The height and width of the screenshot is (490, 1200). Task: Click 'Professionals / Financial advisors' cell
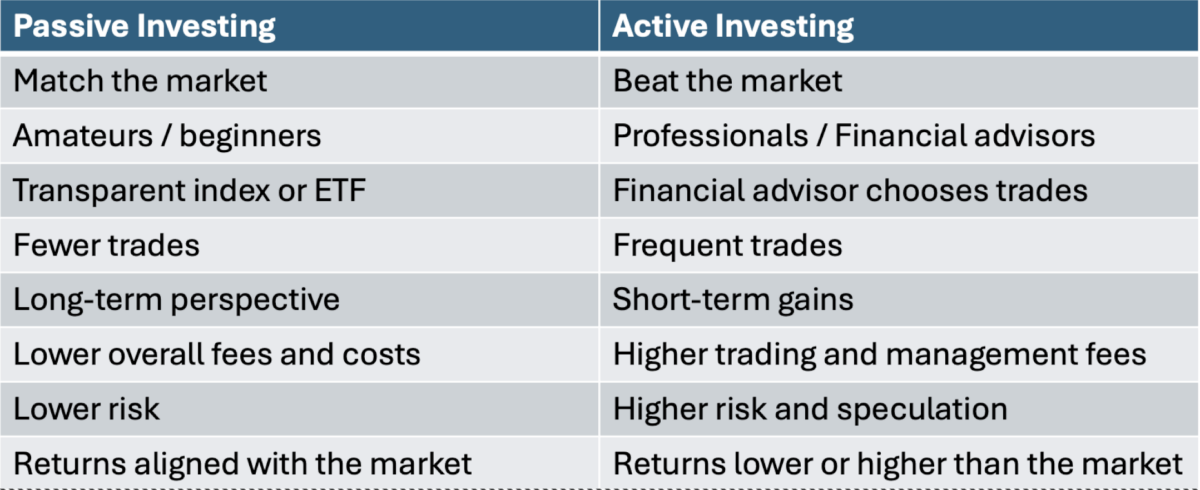point(900,135)
